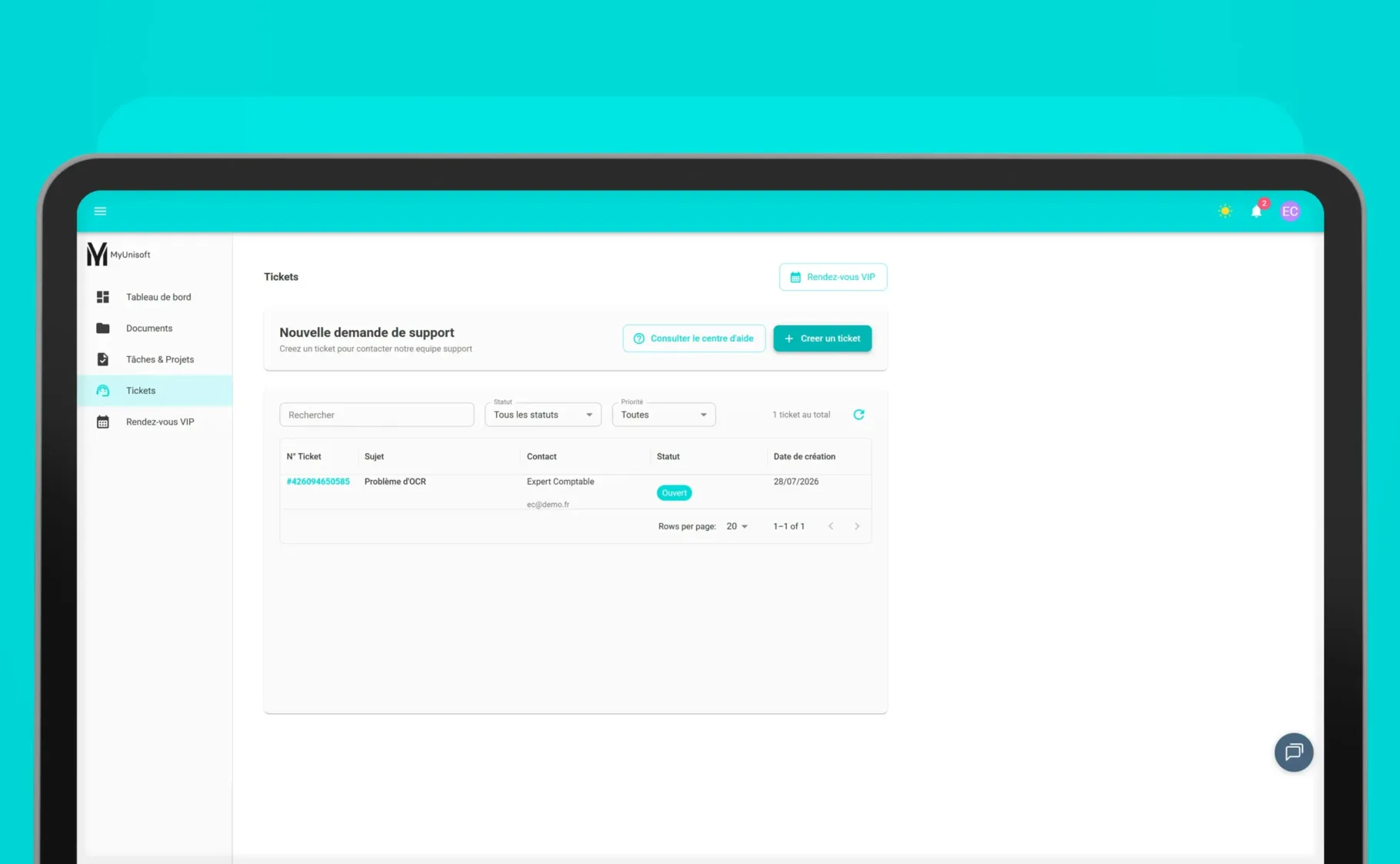Change rows per page dropdown
The height and width of the screenshot is (864, 1400).
(737, 526)
